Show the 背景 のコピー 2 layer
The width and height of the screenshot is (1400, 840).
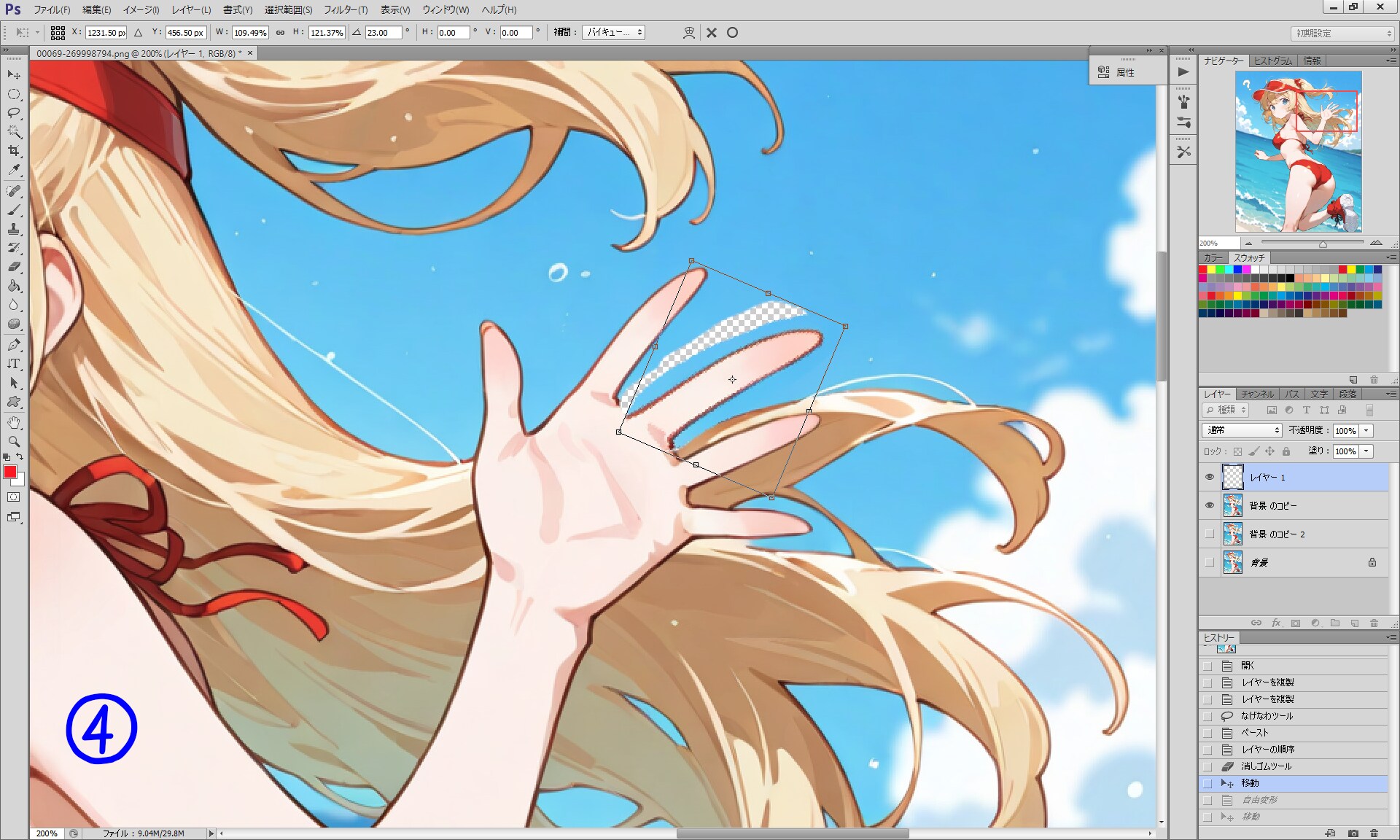(x=1210, y=534)
